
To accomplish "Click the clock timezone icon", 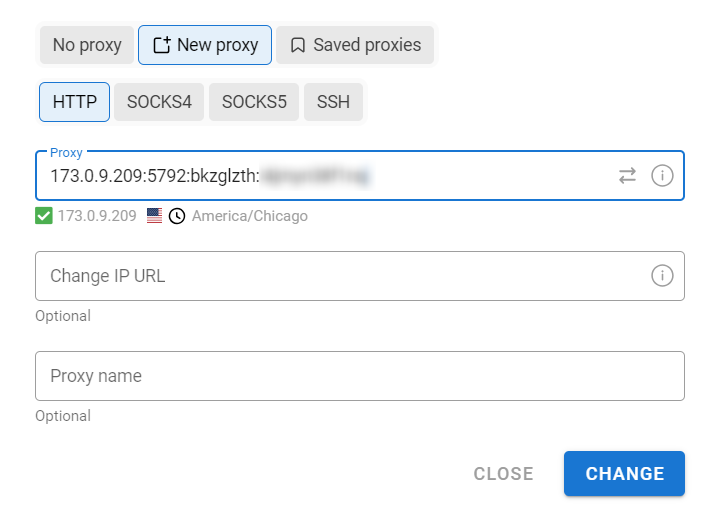I will tap(177, 216).
